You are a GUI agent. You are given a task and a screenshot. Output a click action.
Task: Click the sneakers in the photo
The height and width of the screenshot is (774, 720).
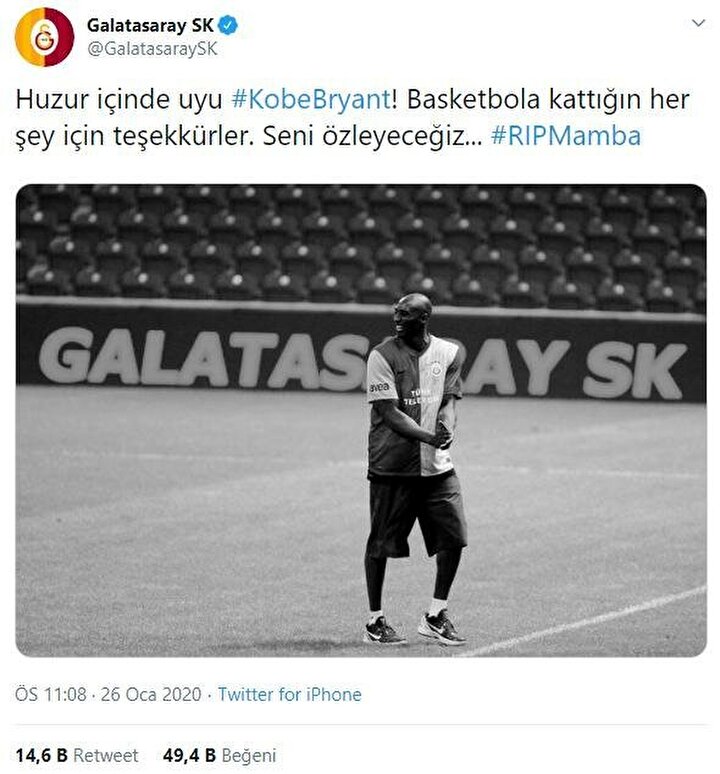(x=415, y=628)
